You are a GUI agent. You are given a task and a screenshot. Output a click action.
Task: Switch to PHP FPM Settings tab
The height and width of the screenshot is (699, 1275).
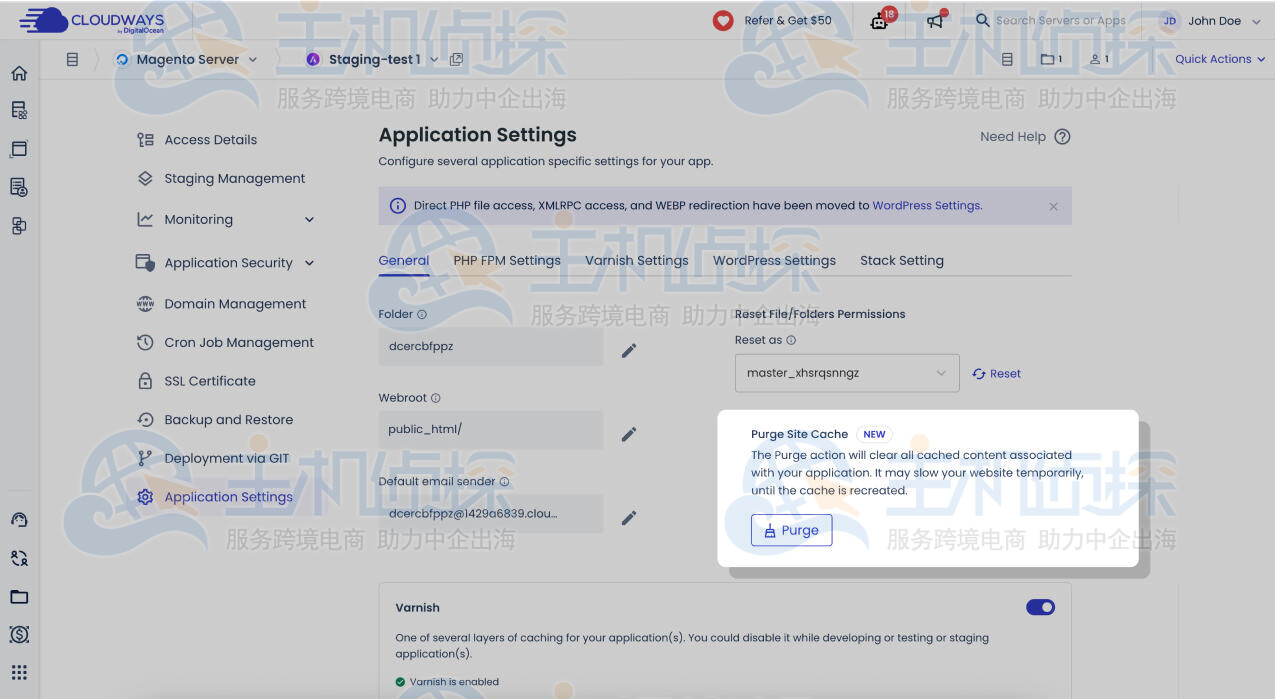tap(507, 261)
